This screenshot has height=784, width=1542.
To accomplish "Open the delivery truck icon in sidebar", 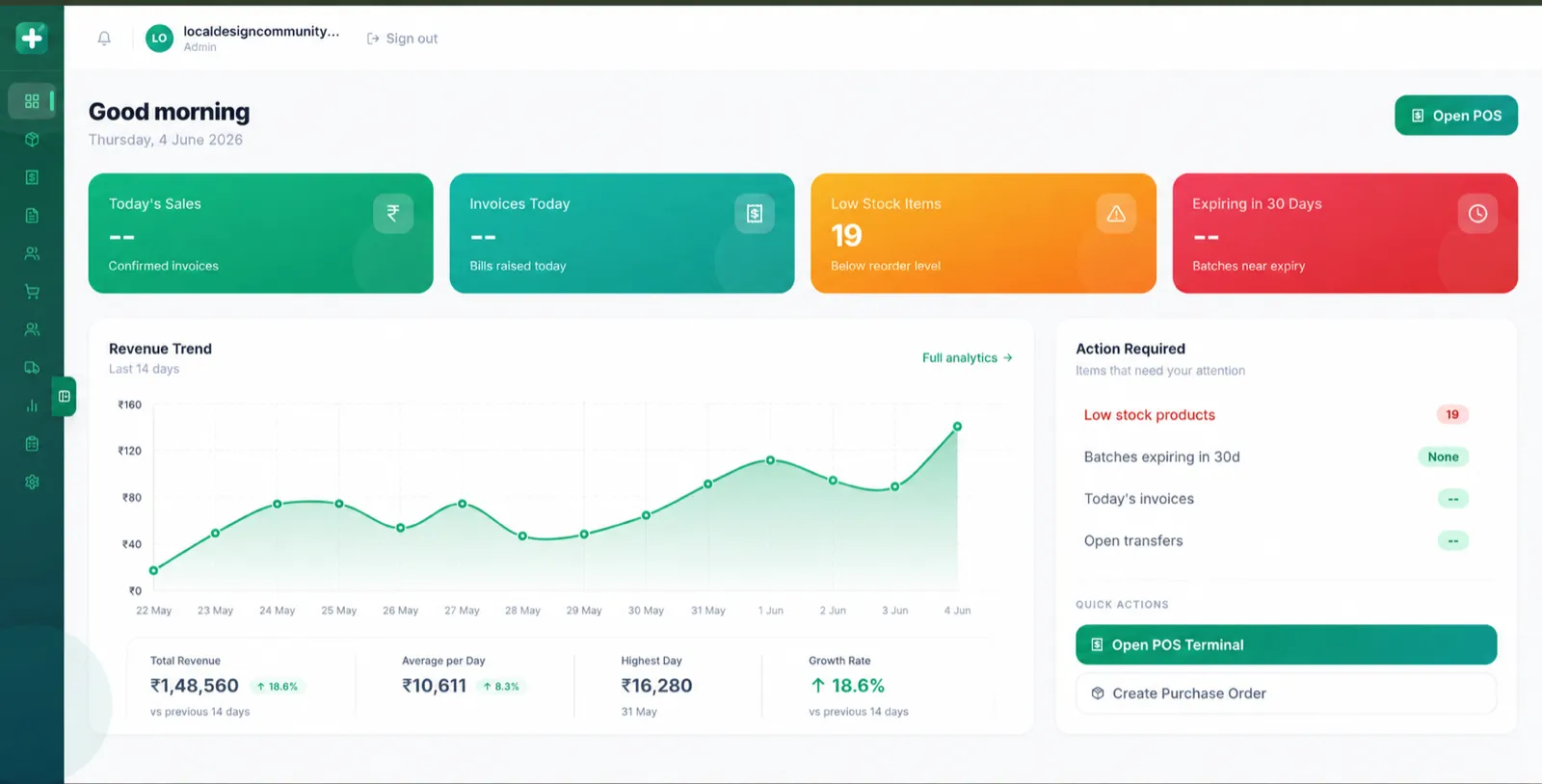I will [x=32, y=367].
